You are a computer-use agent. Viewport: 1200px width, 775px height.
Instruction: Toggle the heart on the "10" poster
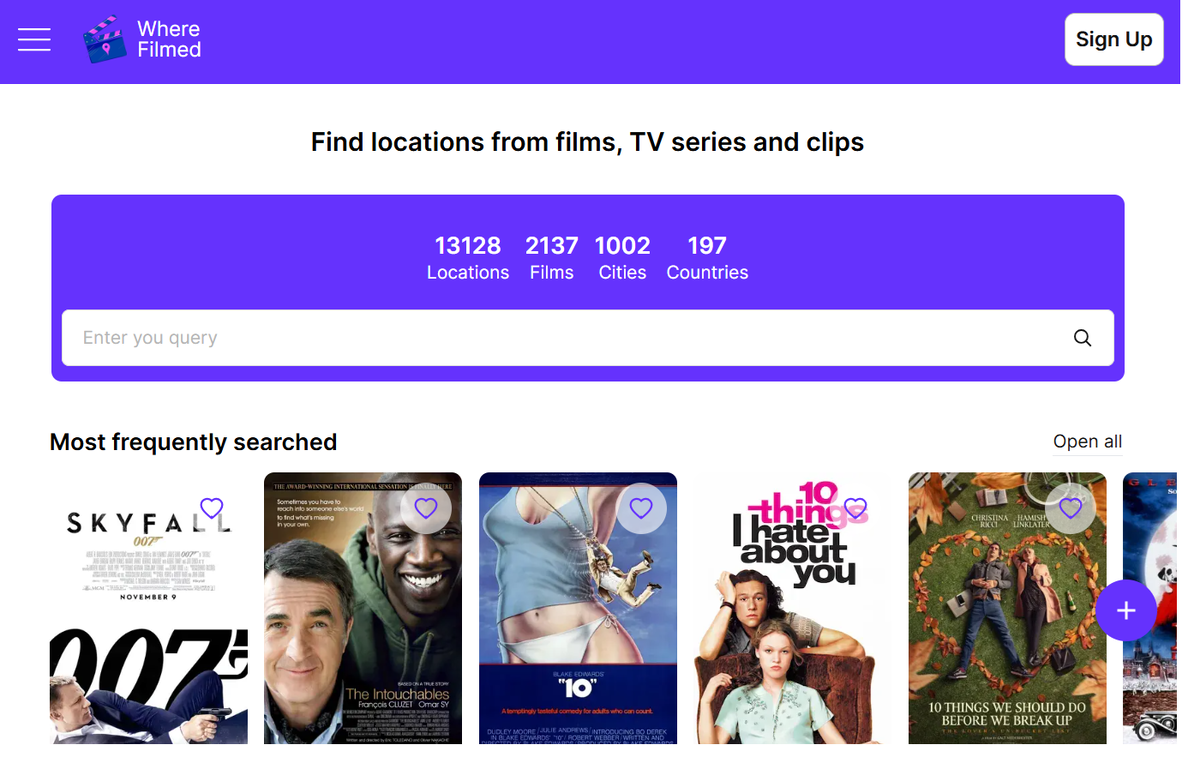(x=641, y=508)
